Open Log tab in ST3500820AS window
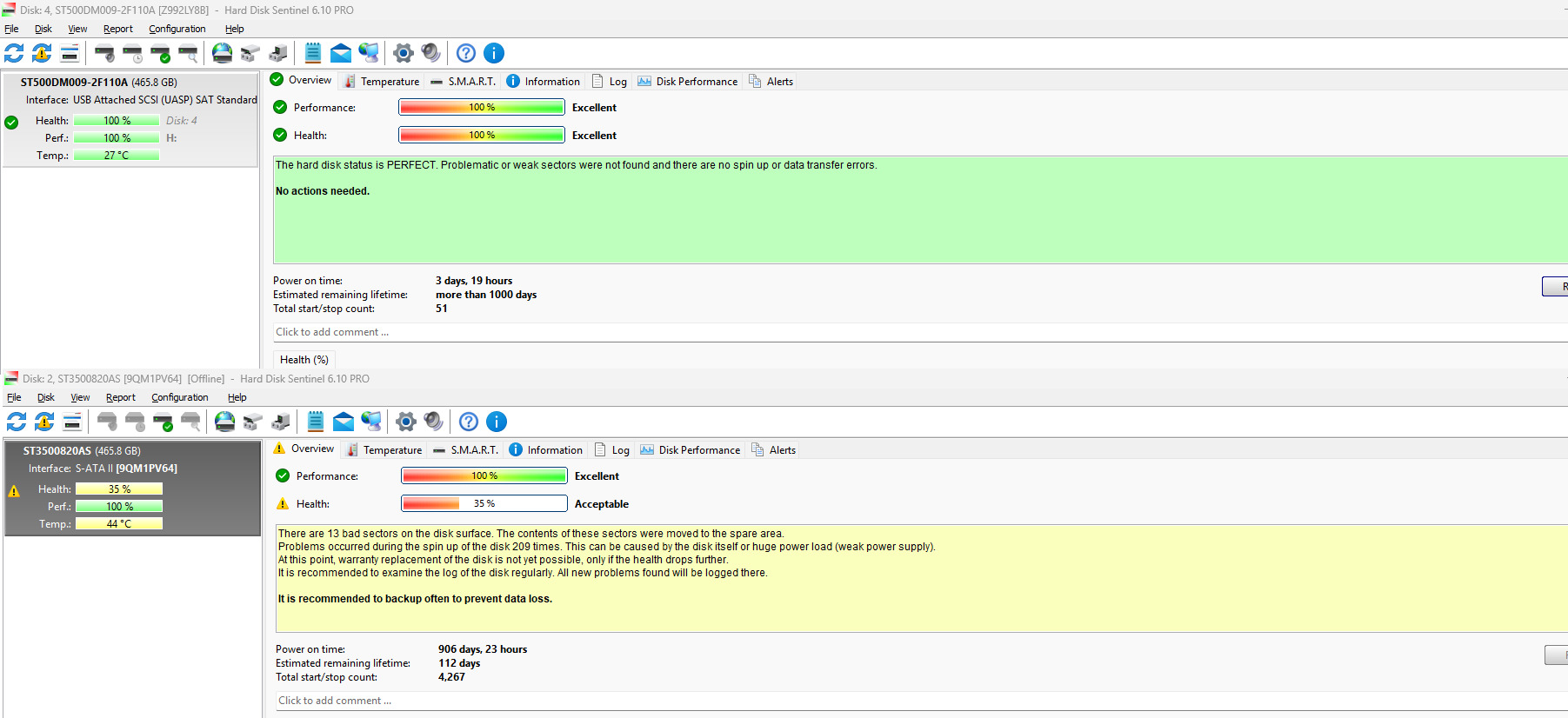 [x=612, y=449]
